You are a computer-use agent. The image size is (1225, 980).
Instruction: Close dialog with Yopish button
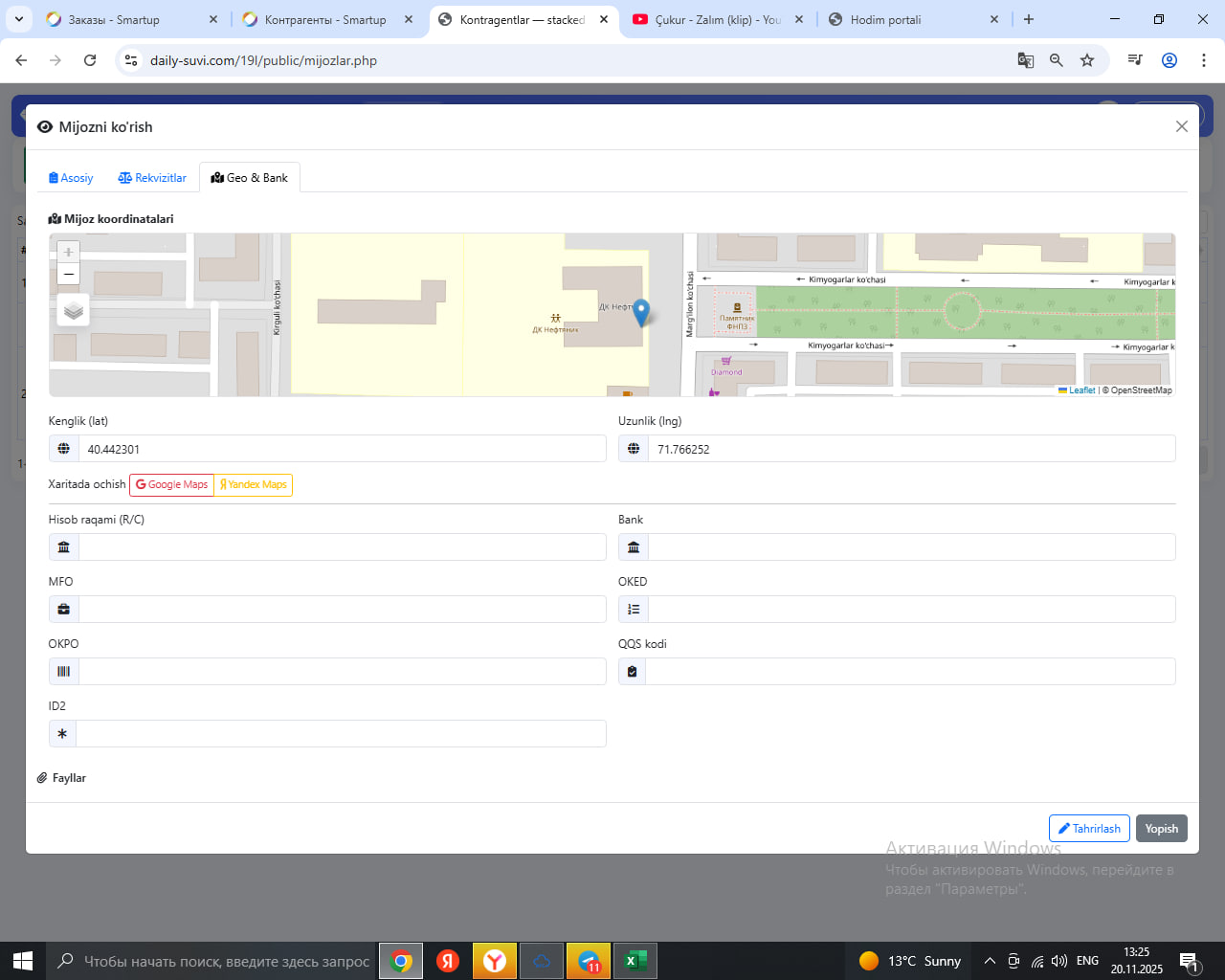[1161, 829]
